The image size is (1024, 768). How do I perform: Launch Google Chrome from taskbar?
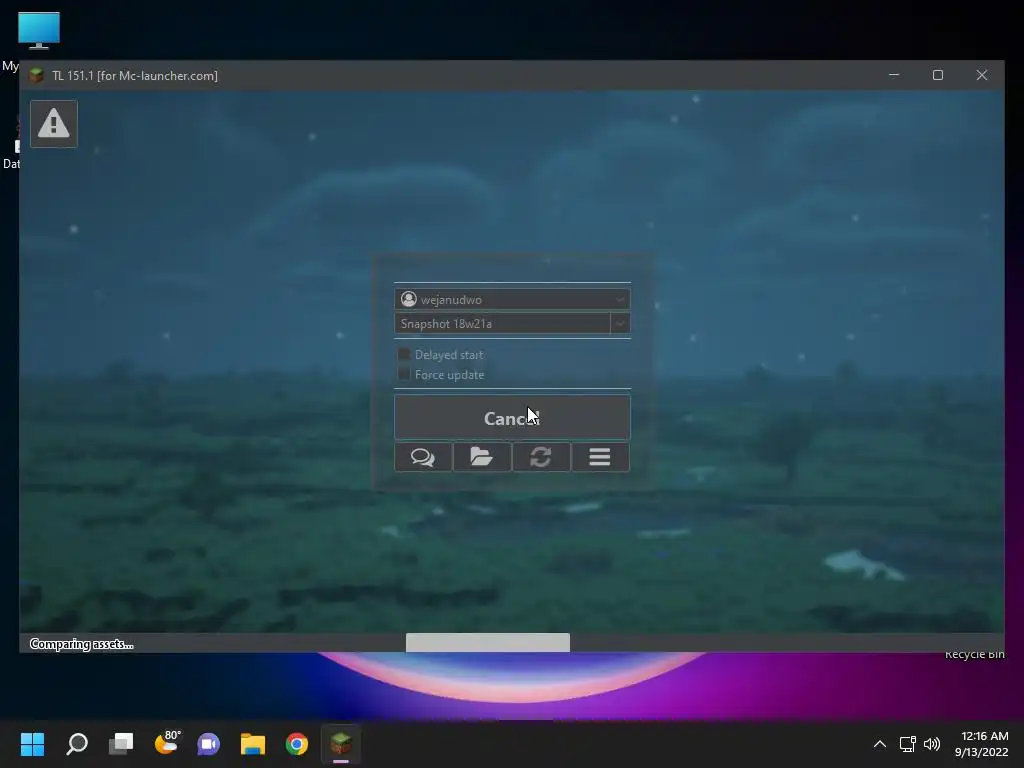pos(296,744)
